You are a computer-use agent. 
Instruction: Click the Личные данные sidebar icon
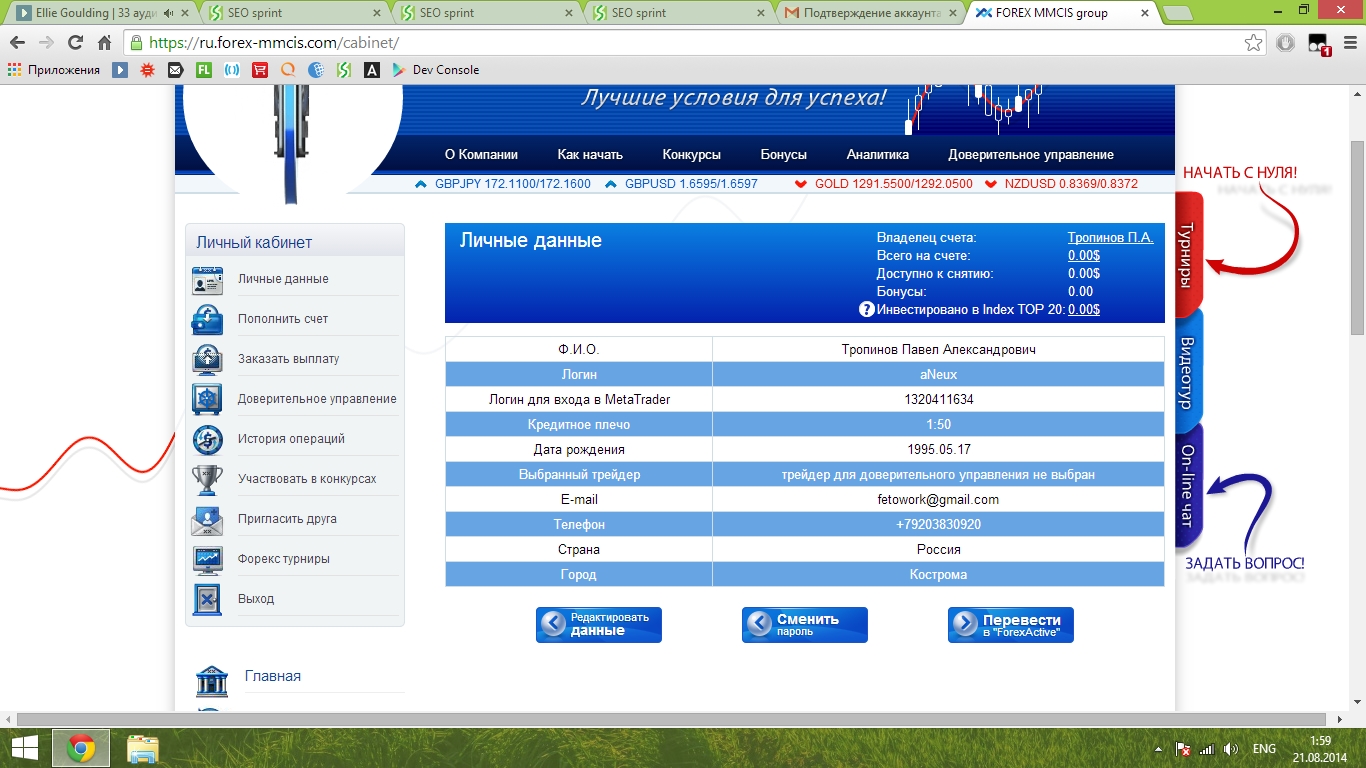[x=207, y=281]
